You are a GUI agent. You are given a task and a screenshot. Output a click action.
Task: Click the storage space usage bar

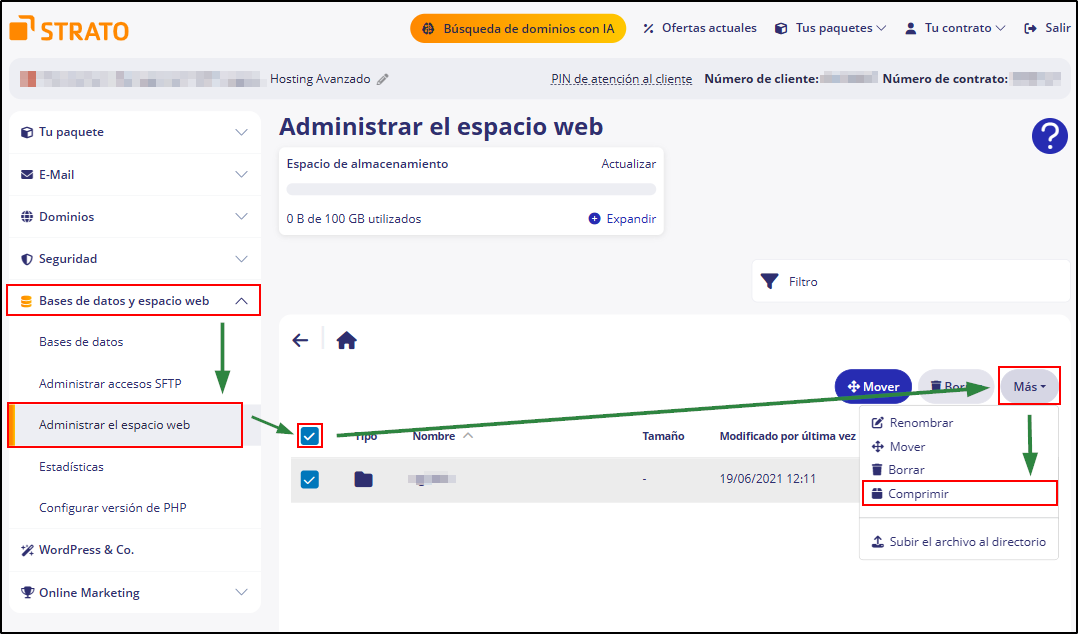click(471, 189)
